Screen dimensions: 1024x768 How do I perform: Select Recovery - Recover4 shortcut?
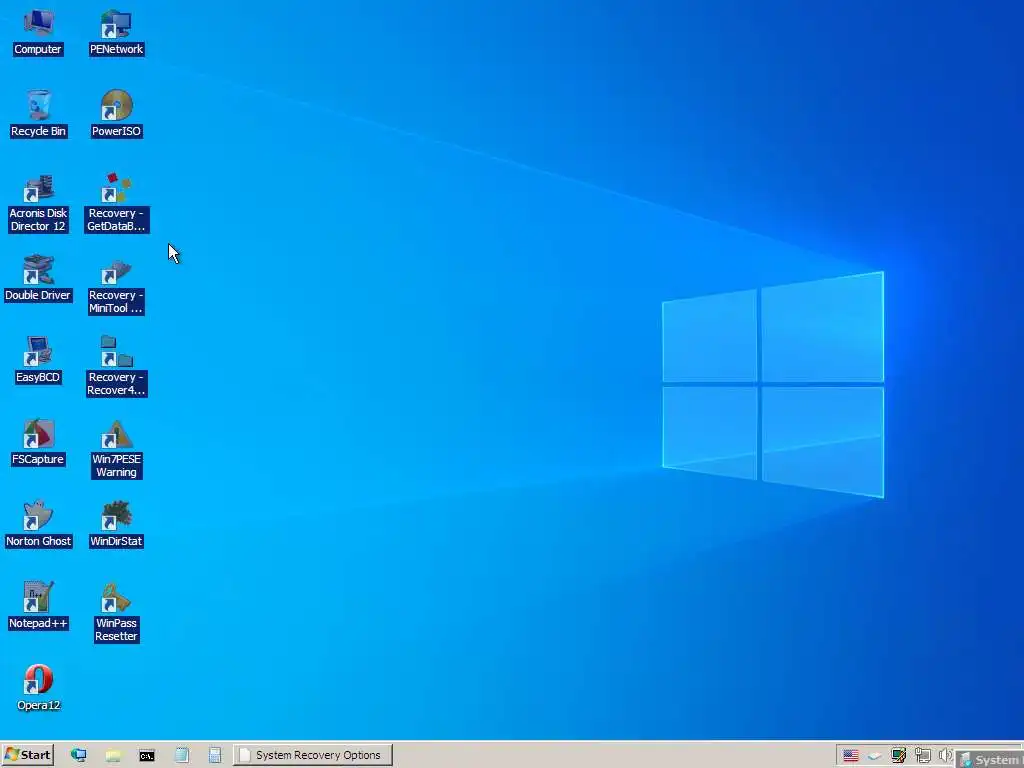[x=116, y=366]
